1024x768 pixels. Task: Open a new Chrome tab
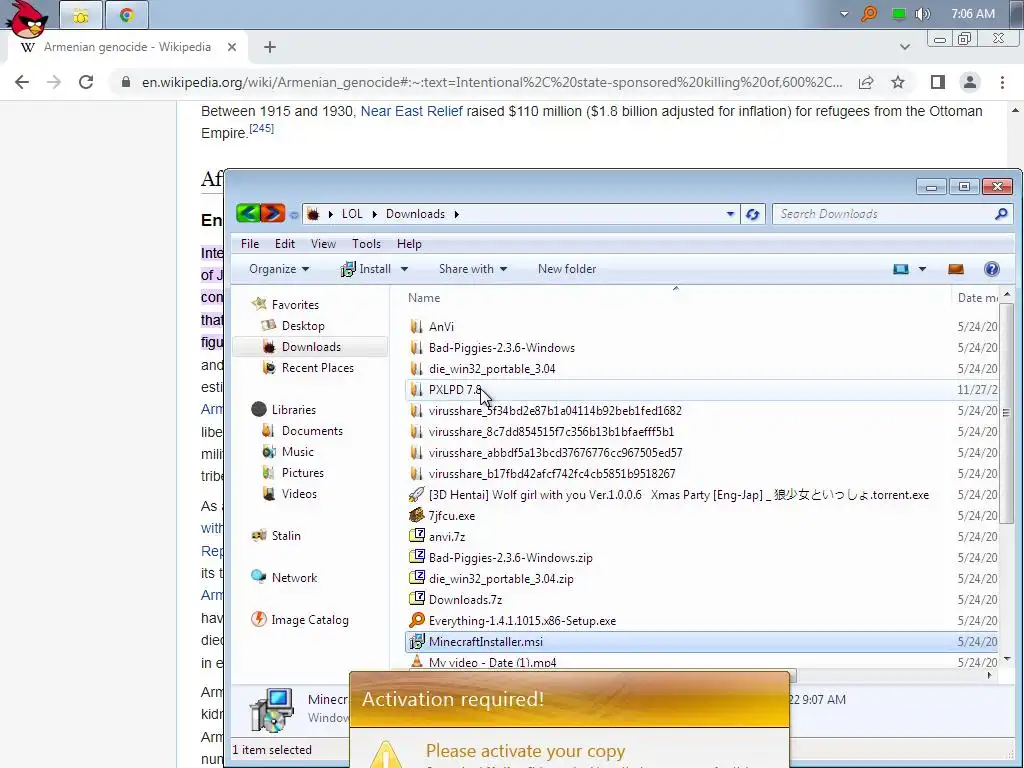coord(270,47)
